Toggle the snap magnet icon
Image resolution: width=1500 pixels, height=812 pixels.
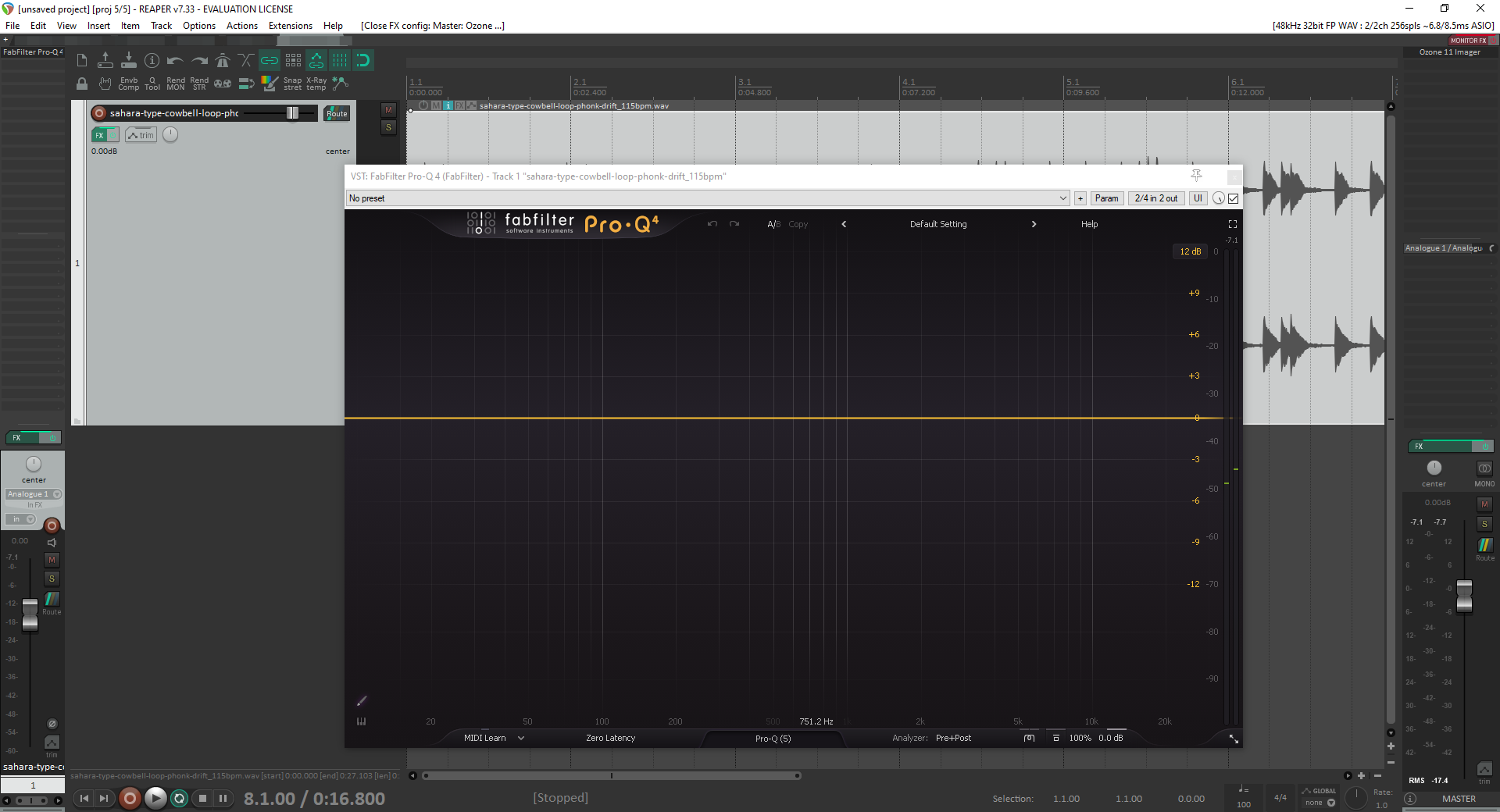click(x=363, y=60)
